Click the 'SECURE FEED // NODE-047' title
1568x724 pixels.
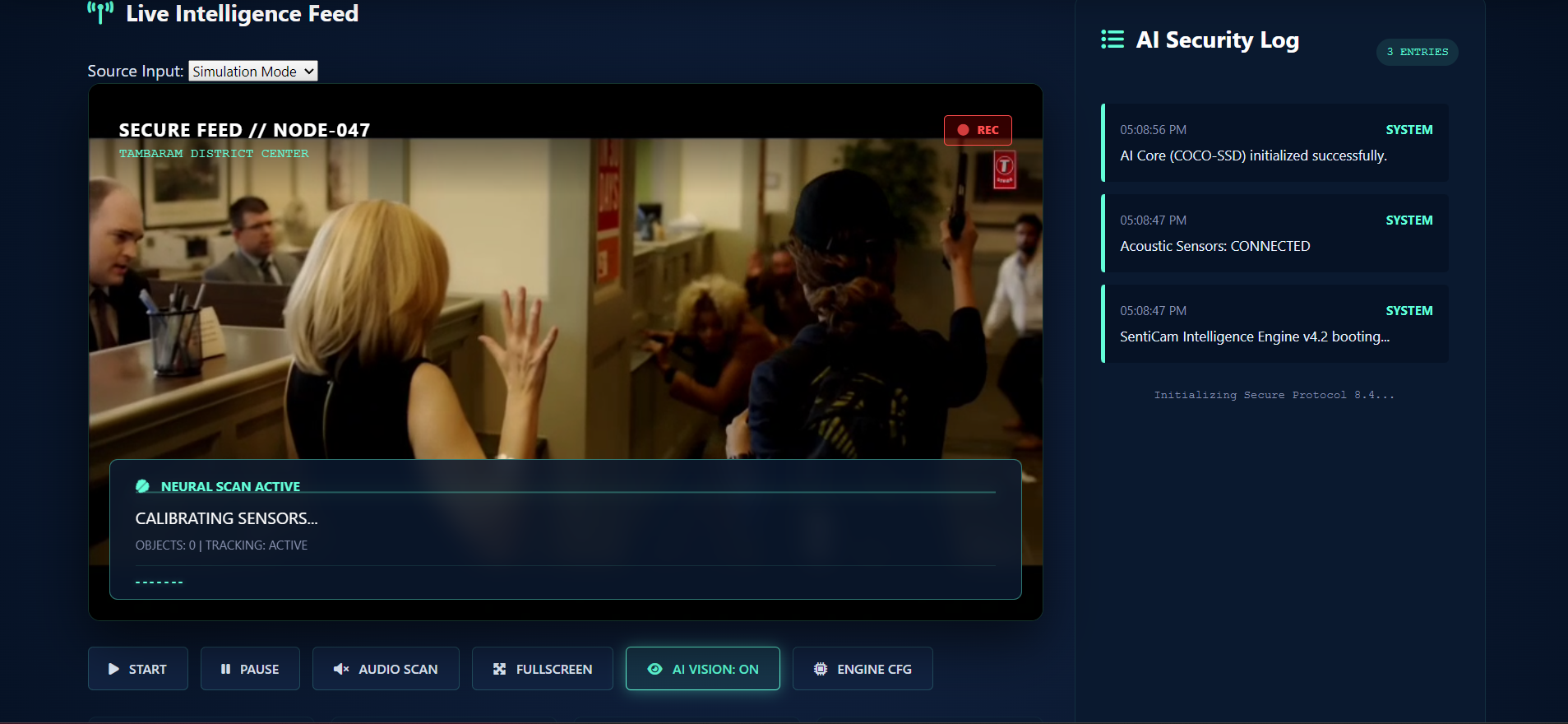coord(244,130)
